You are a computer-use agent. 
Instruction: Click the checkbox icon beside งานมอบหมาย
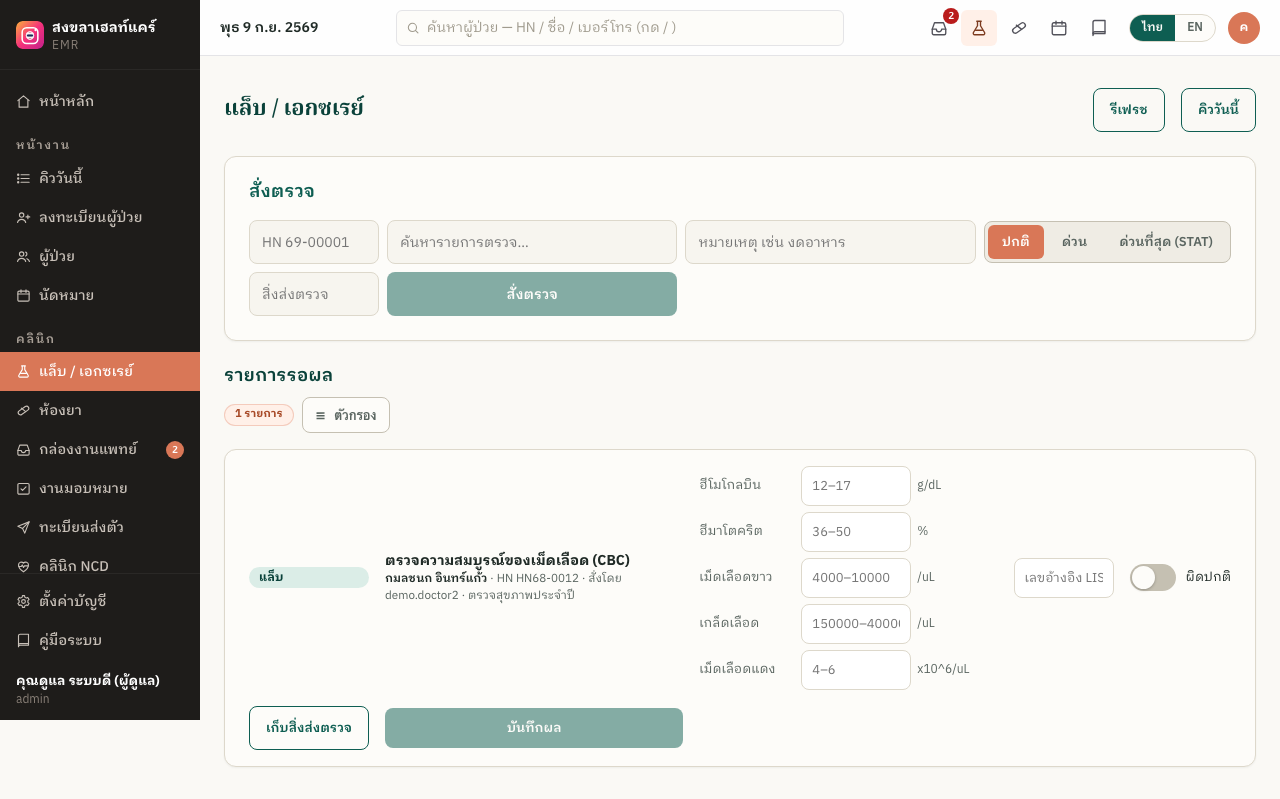click(x=23, y=488)
